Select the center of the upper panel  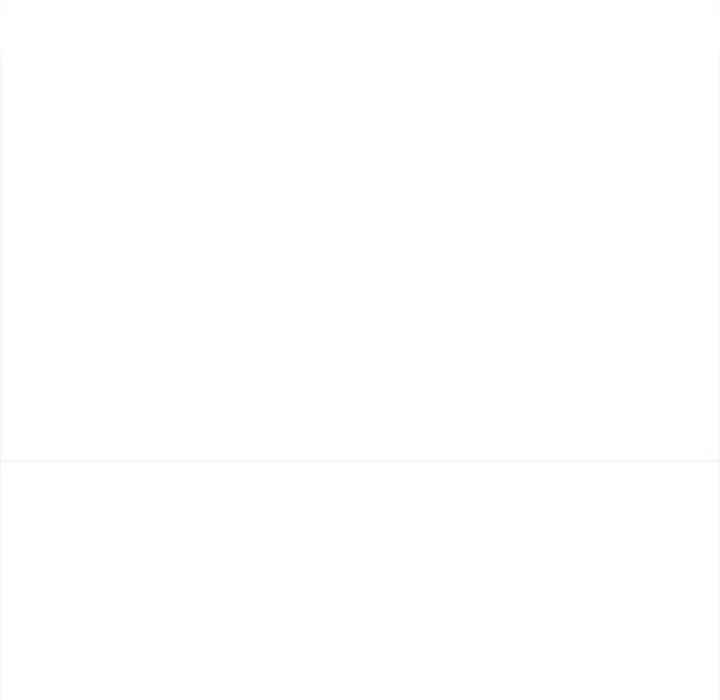coord(360,255)
